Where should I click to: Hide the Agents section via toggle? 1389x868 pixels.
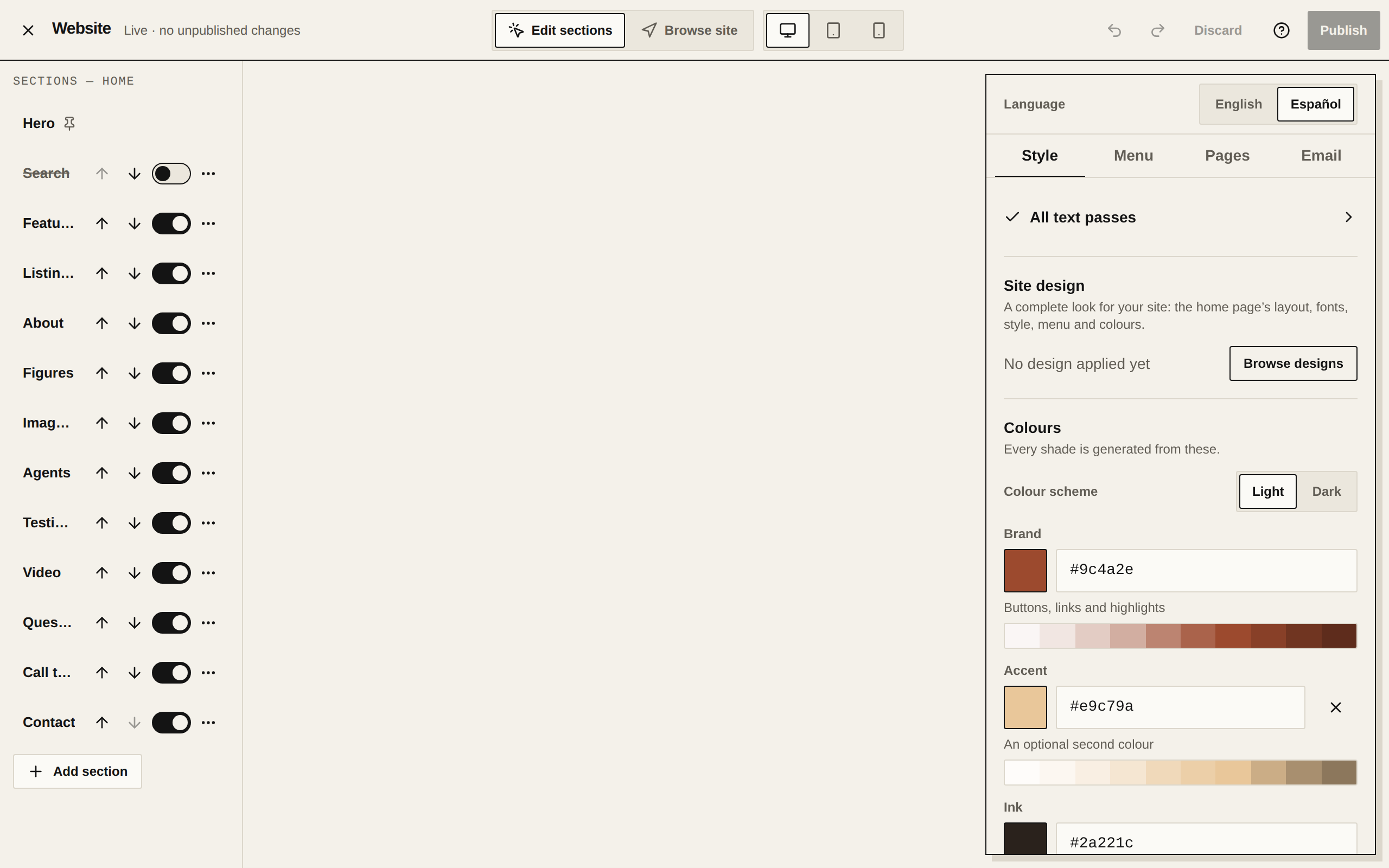pos(171,473)
